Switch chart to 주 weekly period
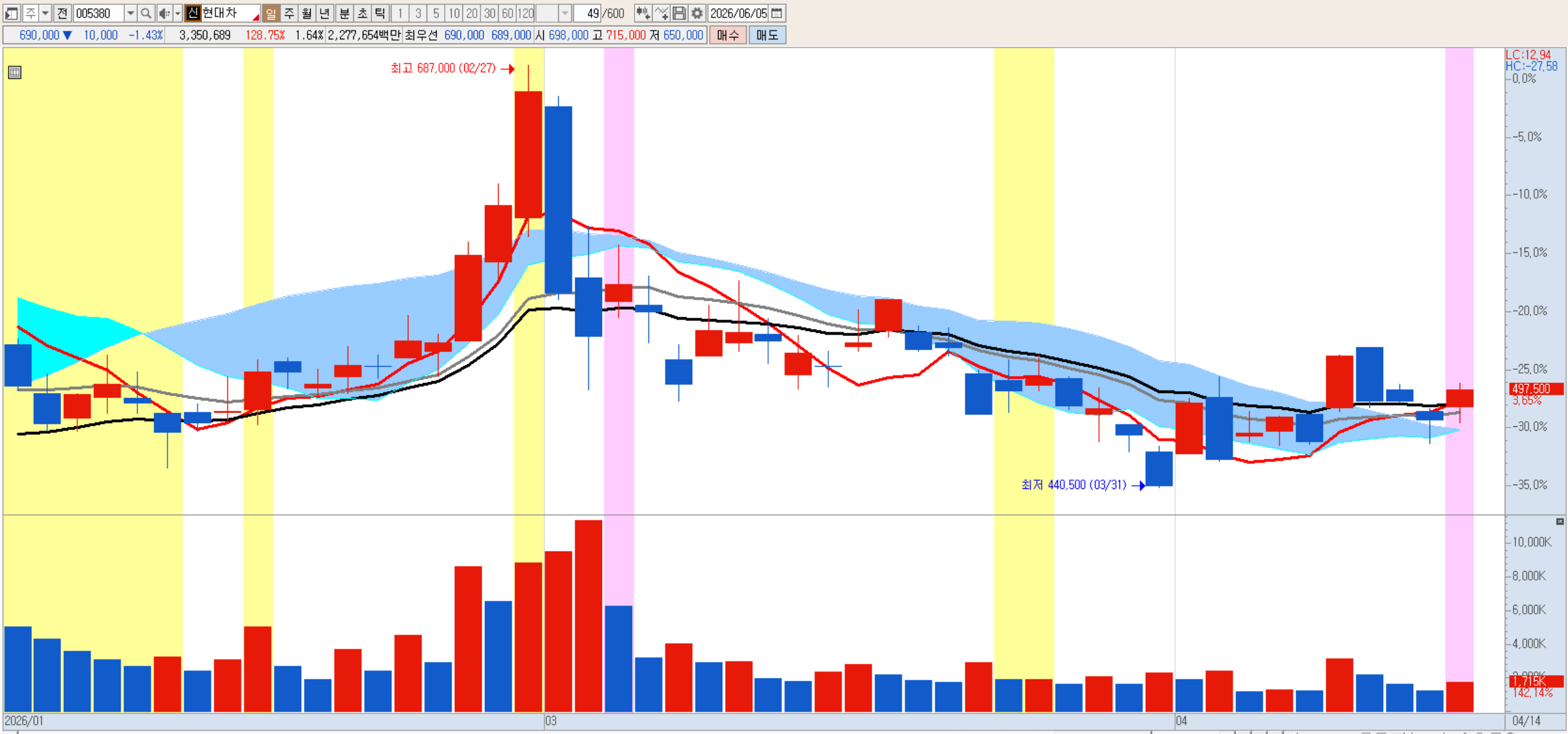This screenshot has width=1568, height=734. pyautogui.click(x=289, y=13)
